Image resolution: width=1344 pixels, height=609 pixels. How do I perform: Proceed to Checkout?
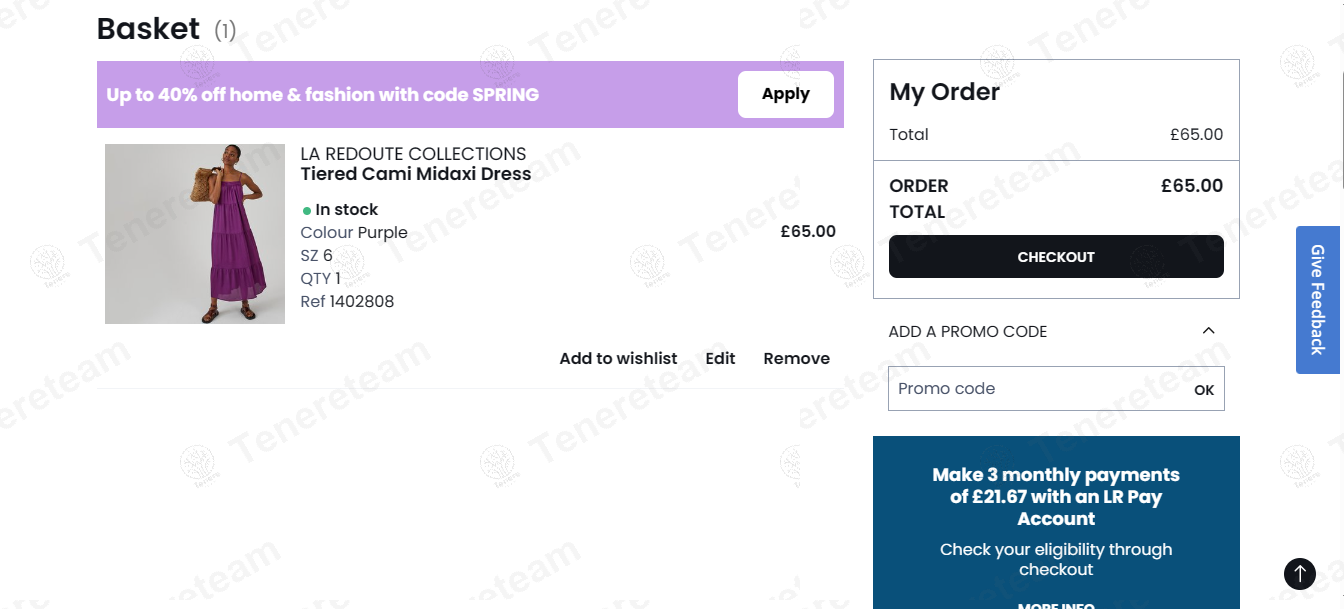(1056, 257)
